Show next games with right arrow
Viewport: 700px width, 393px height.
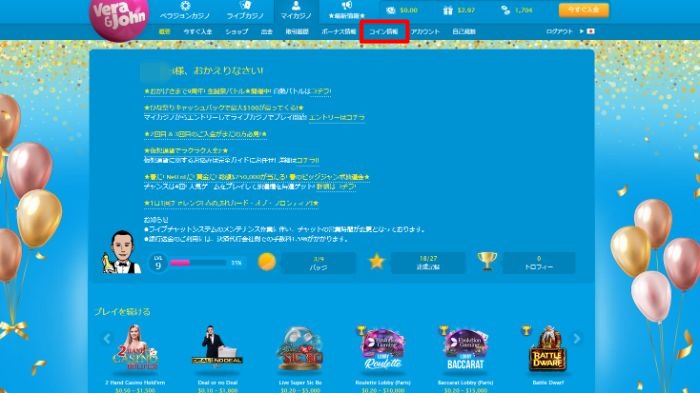(x=577, y=339)
